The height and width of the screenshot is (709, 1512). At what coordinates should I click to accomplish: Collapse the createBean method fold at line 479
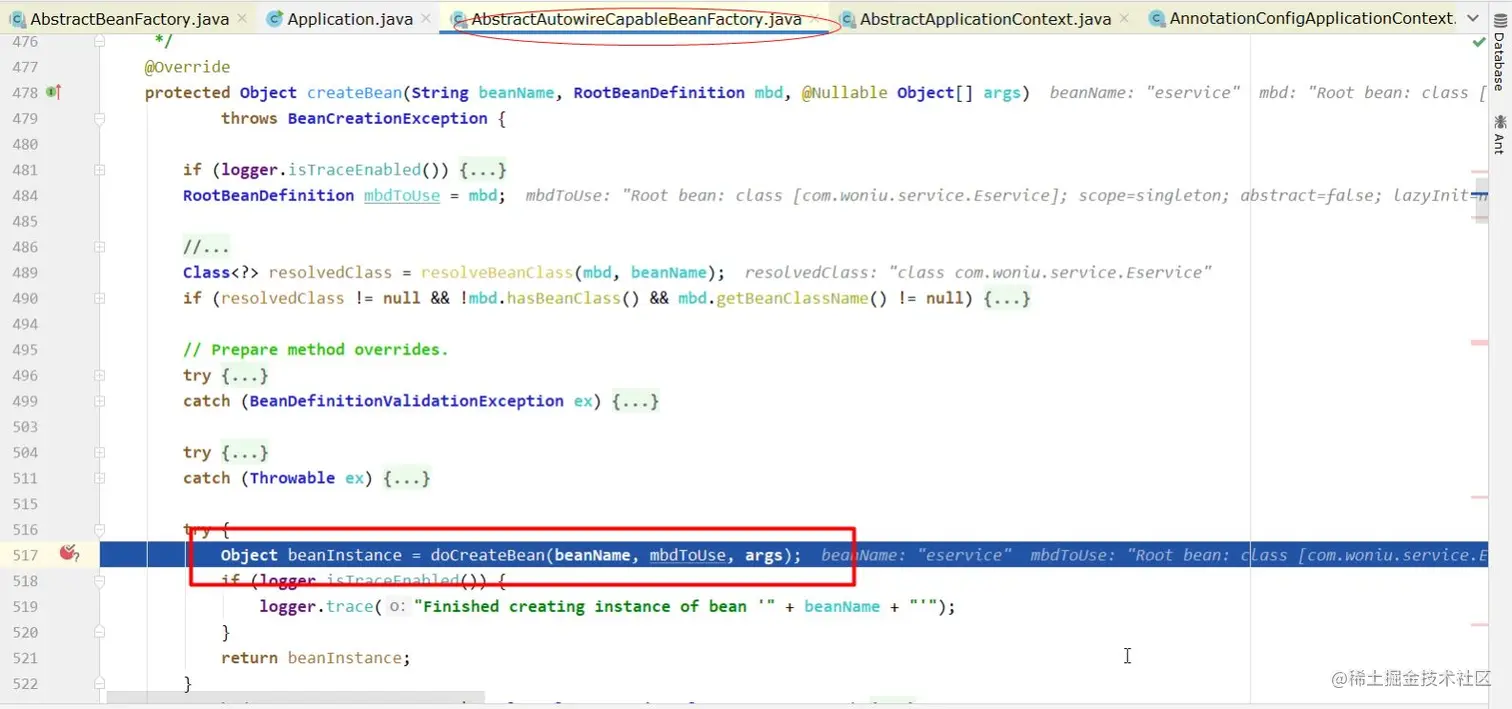100,118
